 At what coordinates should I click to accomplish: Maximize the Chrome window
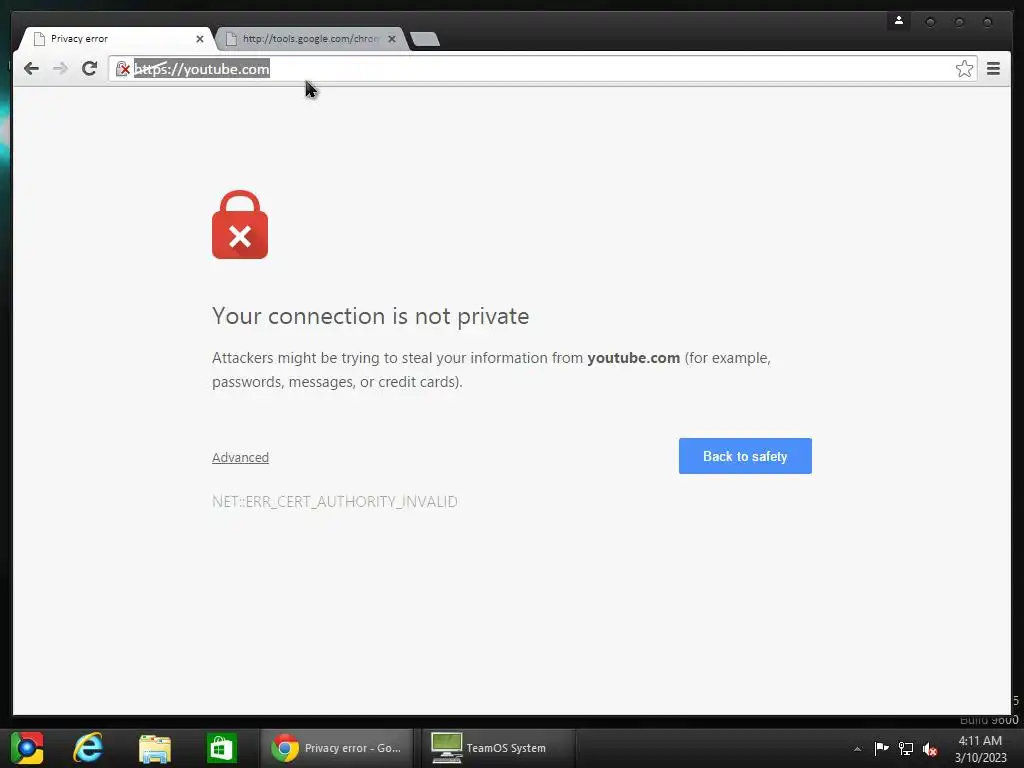tap(959, 22)
